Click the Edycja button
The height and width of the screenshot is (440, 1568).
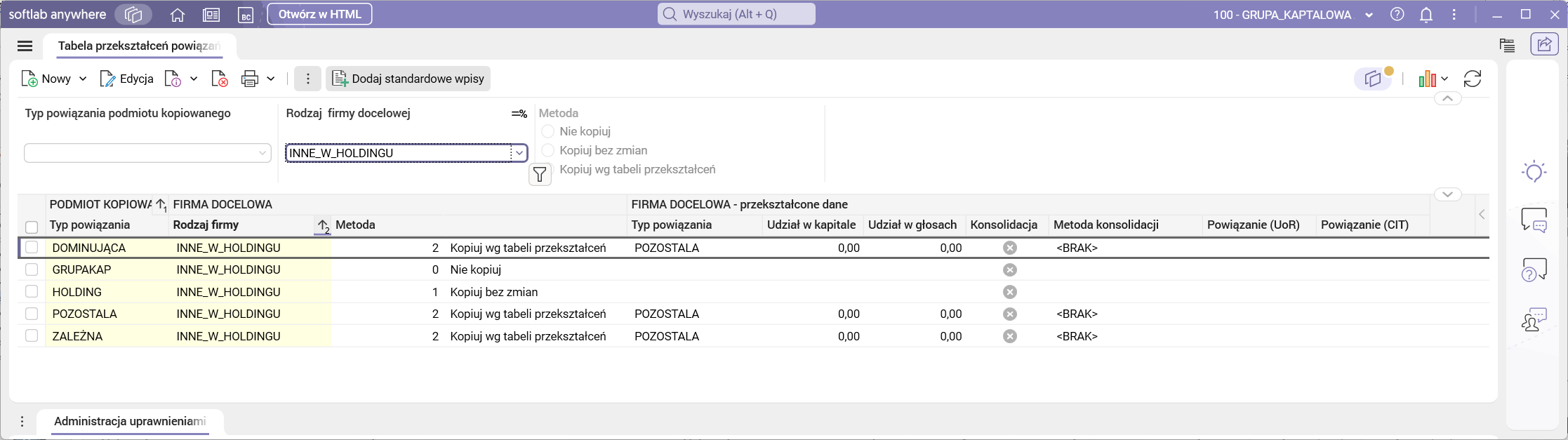click(x=126, y=79)
